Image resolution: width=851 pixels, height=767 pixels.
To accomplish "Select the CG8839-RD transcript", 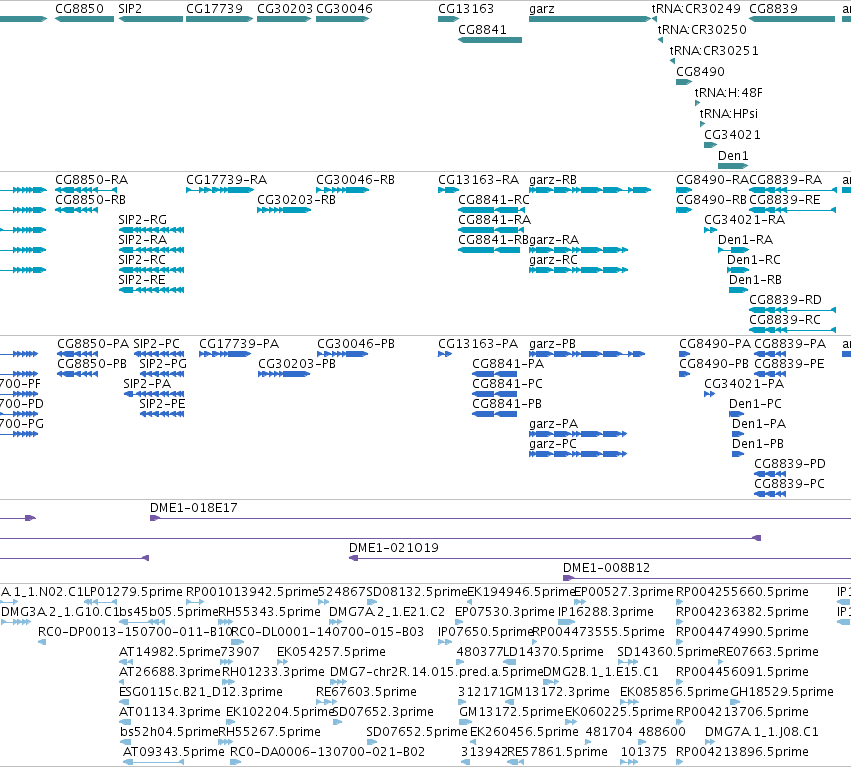I will coord(792,310).
